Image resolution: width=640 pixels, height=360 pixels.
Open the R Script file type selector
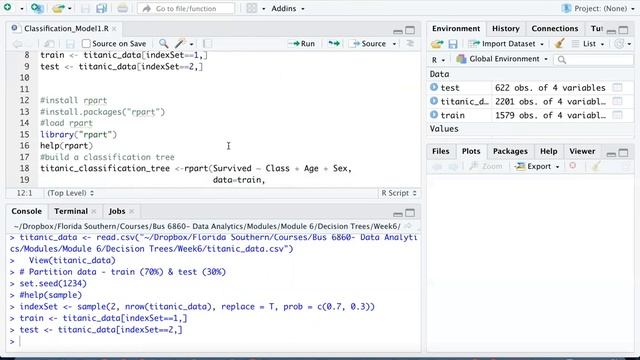point(399,193)
